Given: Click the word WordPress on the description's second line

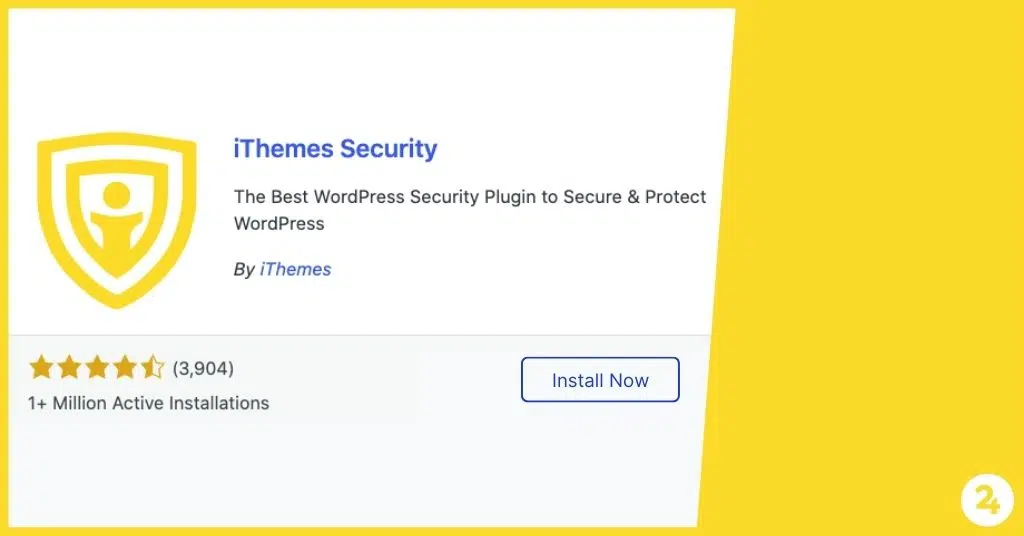Looking at the screenshot, I should click(279, 224).
